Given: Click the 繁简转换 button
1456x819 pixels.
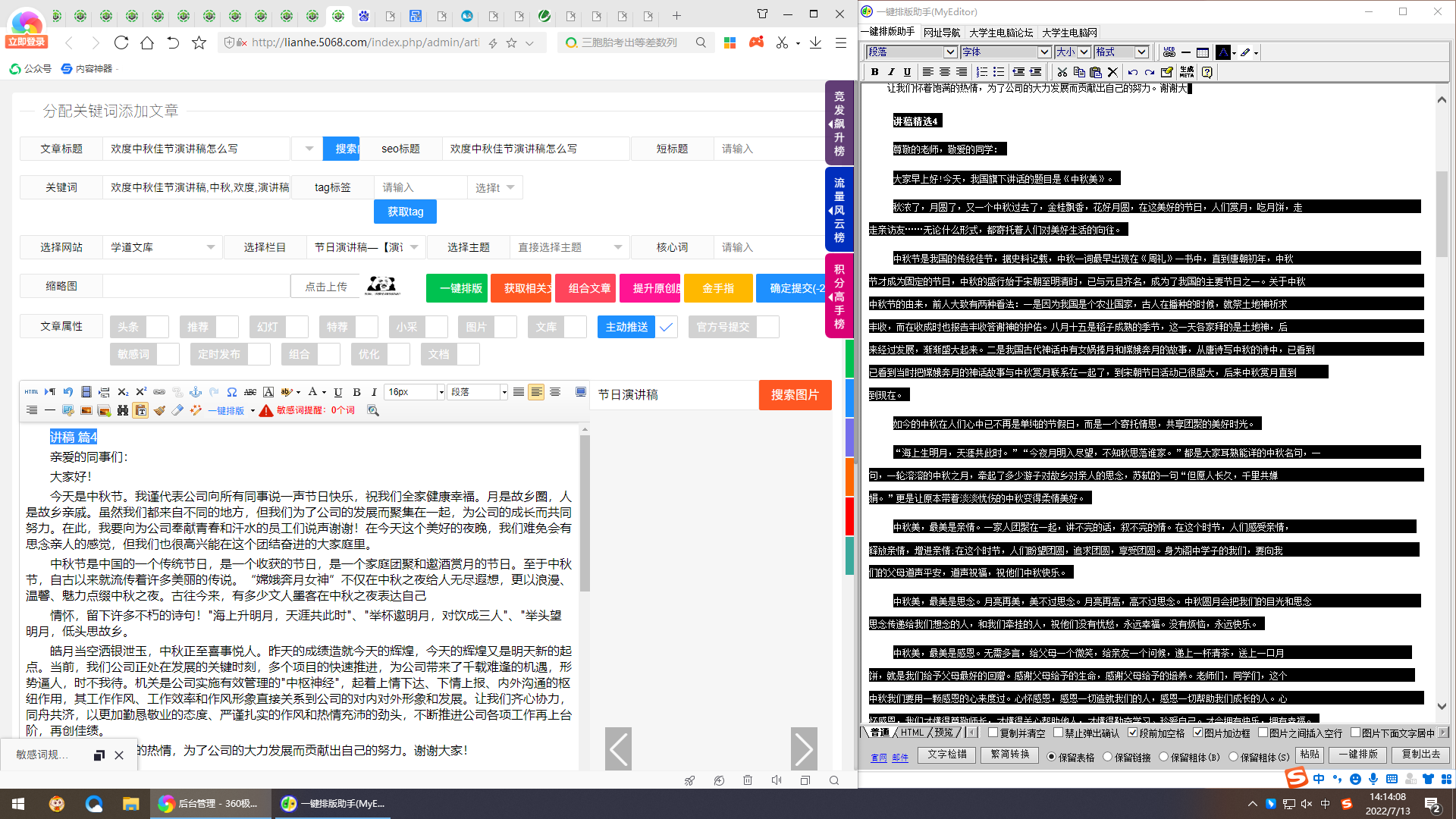Looking at the screenshot, I should (x=1010, y=755).
